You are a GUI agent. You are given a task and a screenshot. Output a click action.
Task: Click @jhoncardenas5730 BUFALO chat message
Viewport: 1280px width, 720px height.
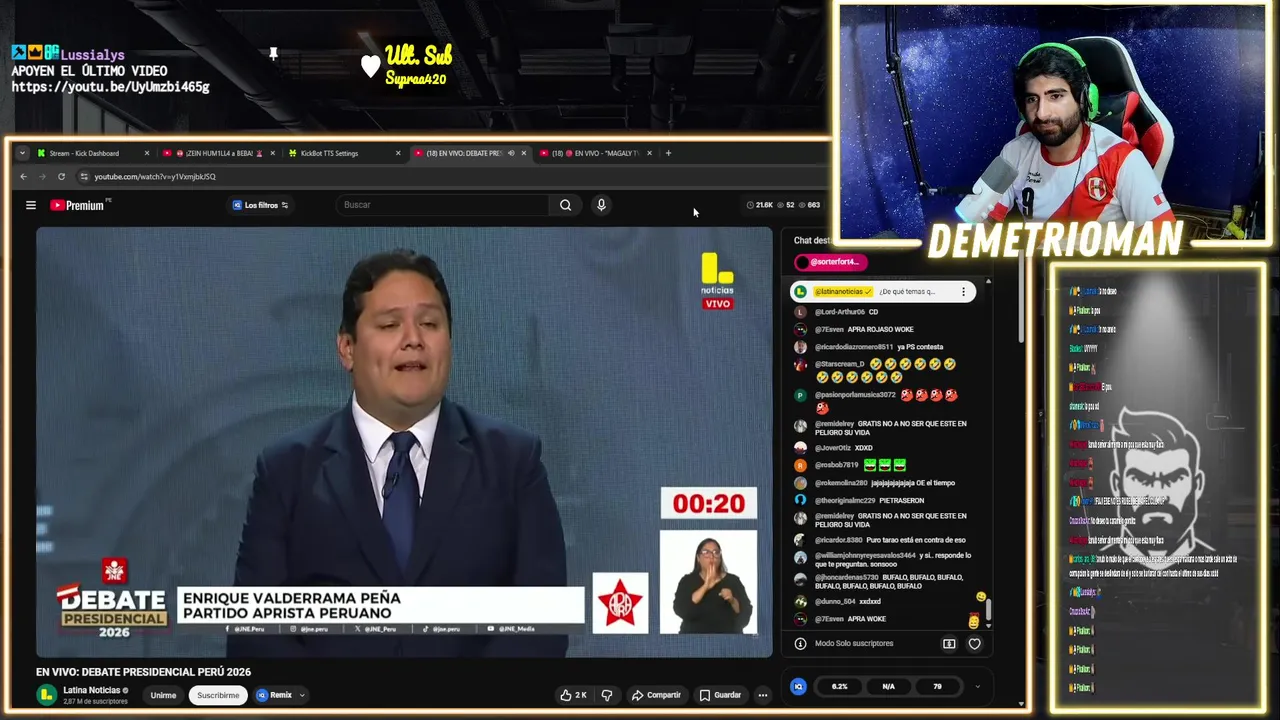pos(880,582)
